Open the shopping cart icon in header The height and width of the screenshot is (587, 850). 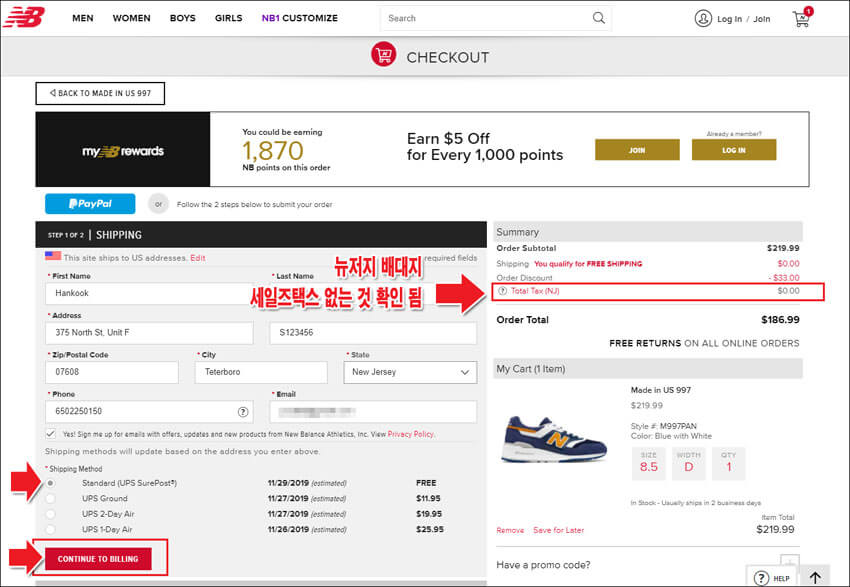click(x=802, y=18)
